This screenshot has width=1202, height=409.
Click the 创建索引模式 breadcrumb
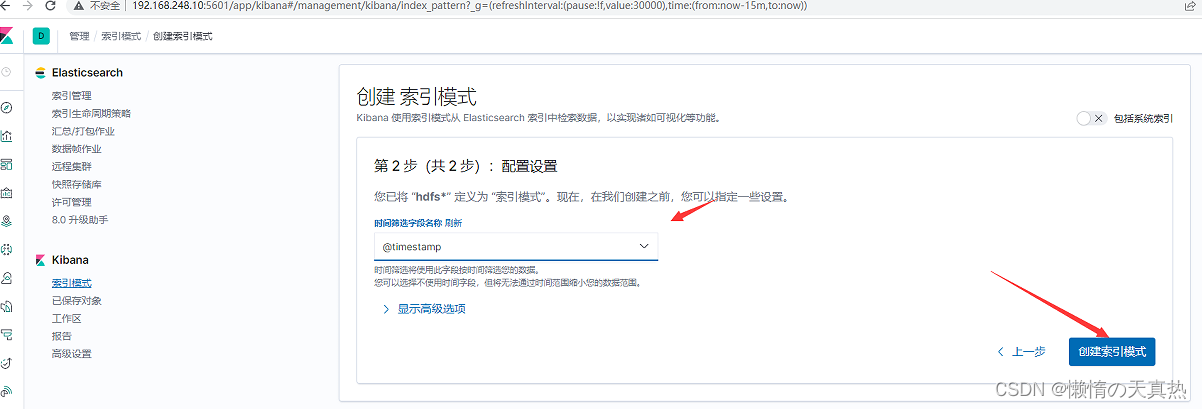click(x=182, y=37)
